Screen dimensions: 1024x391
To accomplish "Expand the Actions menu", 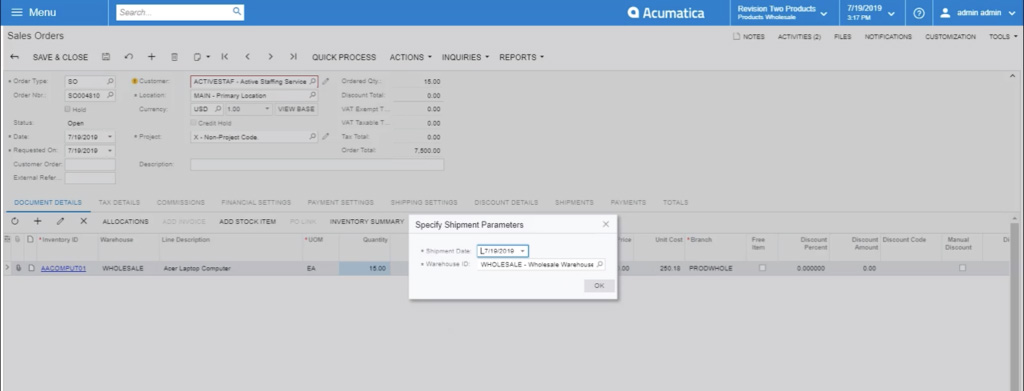I will (411, 57).
